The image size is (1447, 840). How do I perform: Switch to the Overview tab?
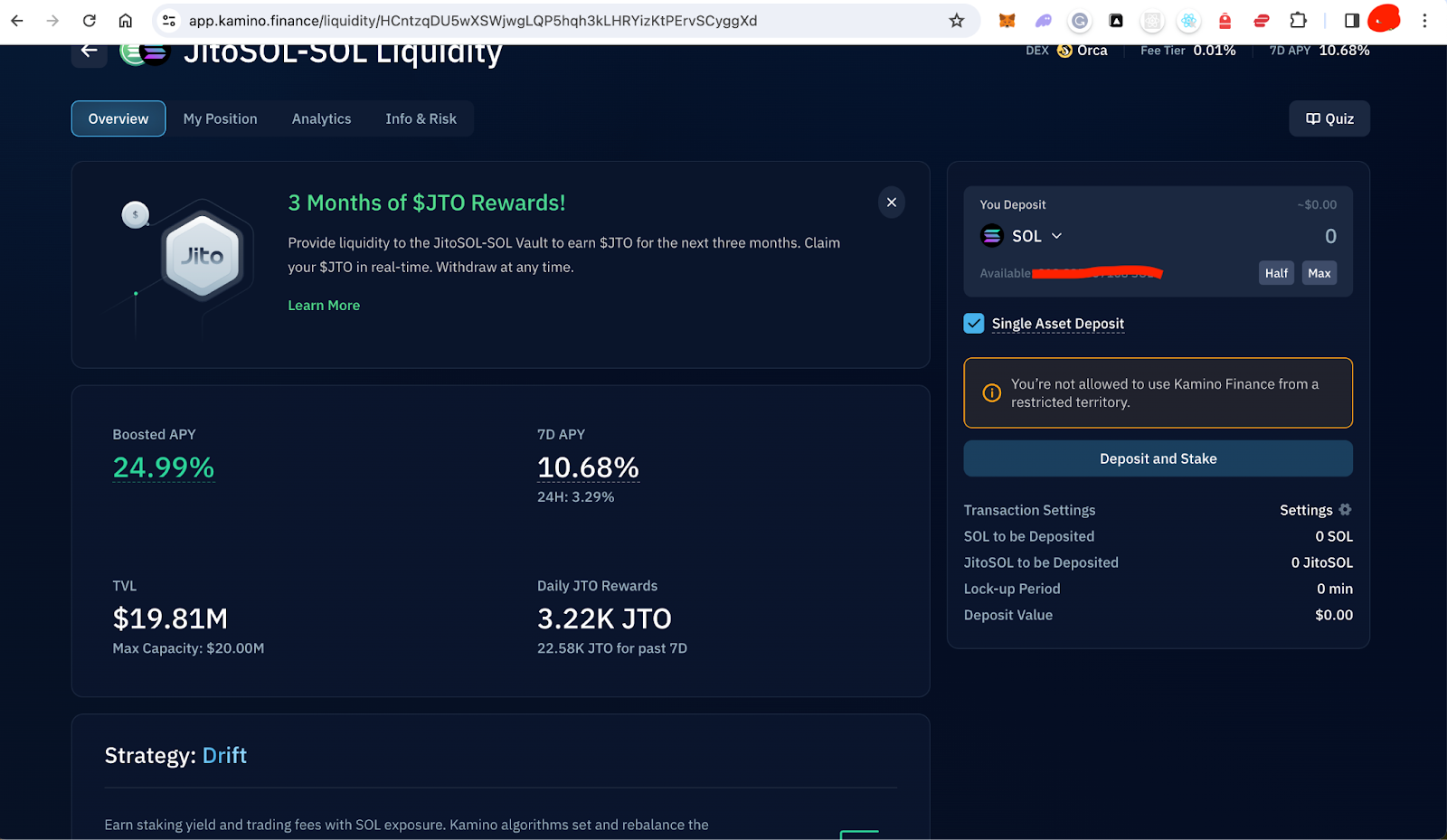pyautogui.click(x=118, y=118)
